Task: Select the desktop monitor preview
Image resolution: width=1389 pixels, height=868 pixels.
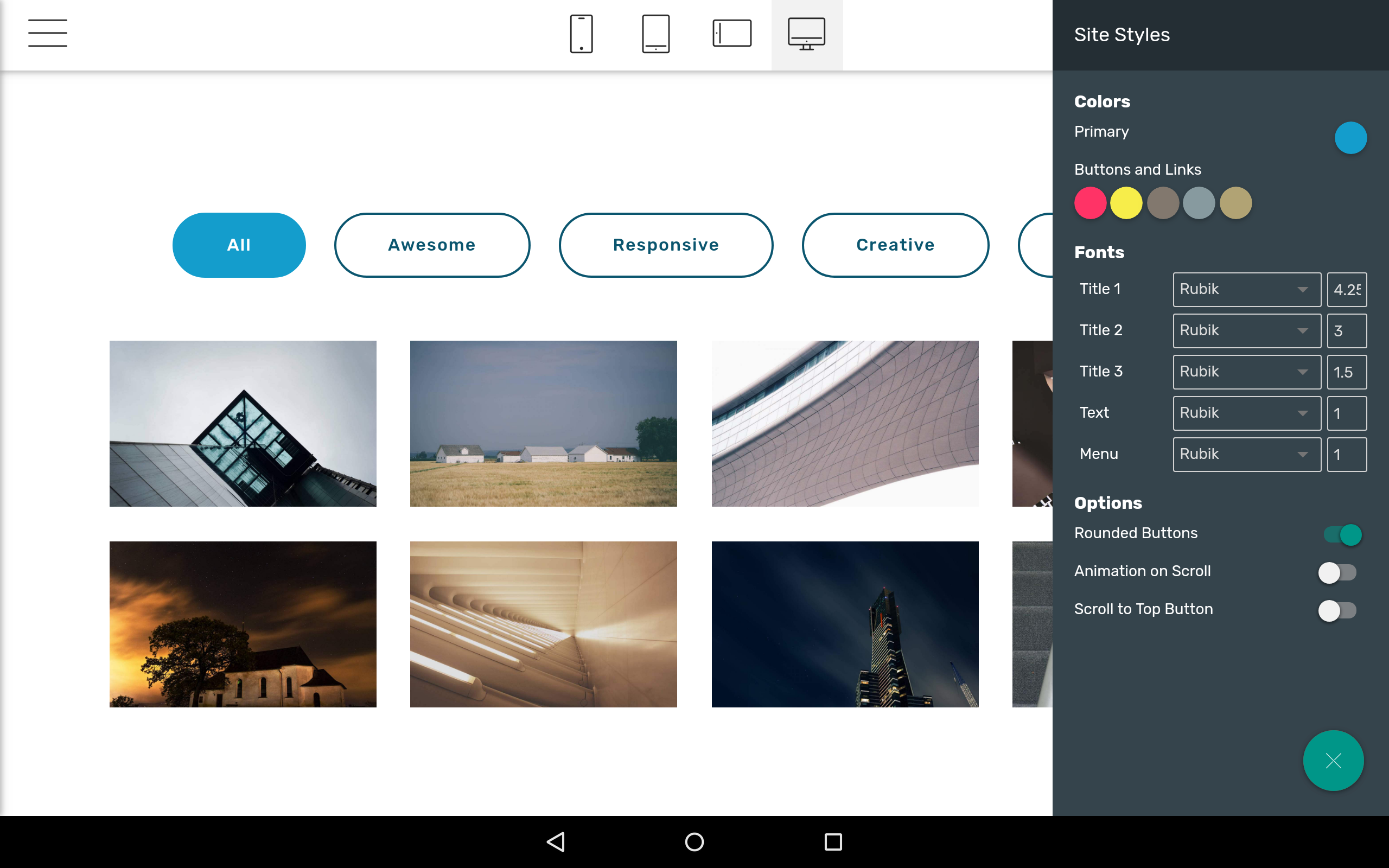Action: 806,34
